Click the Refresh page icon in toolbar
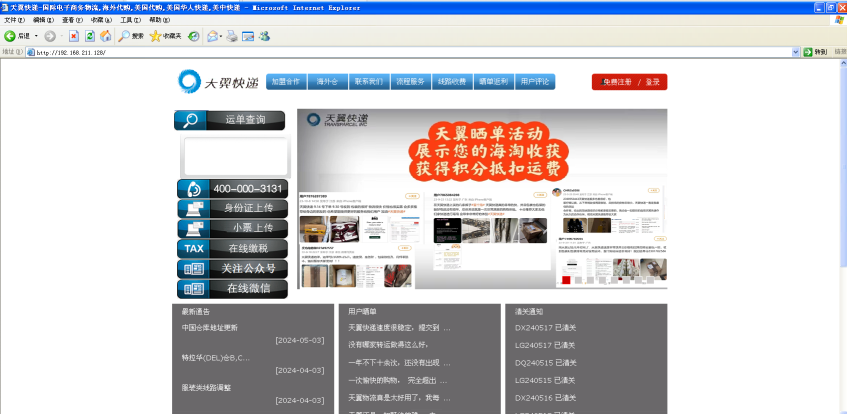The image size is (847, 414). [90, 36]
